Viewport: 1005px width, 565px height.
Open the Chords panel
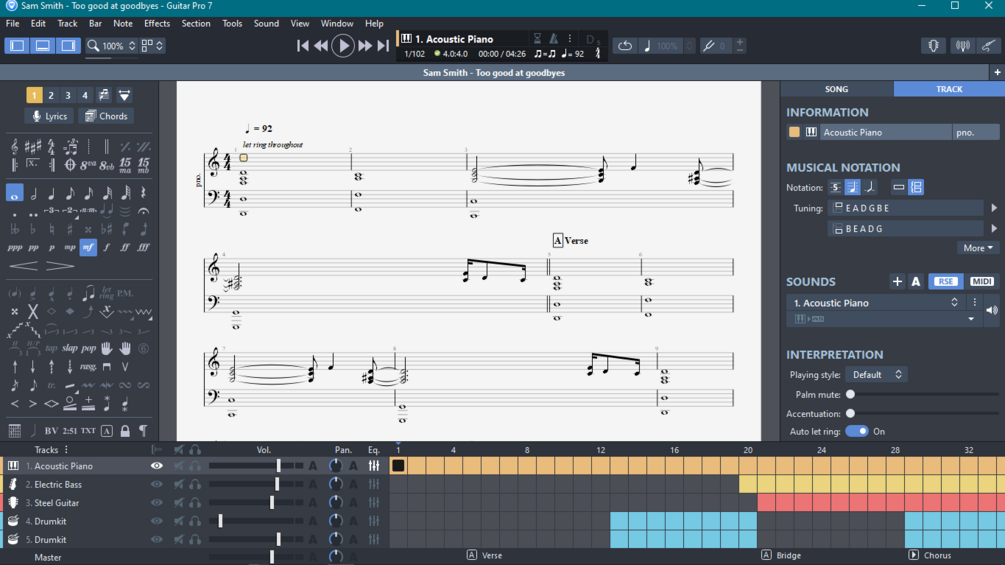(x=106, y=117)
